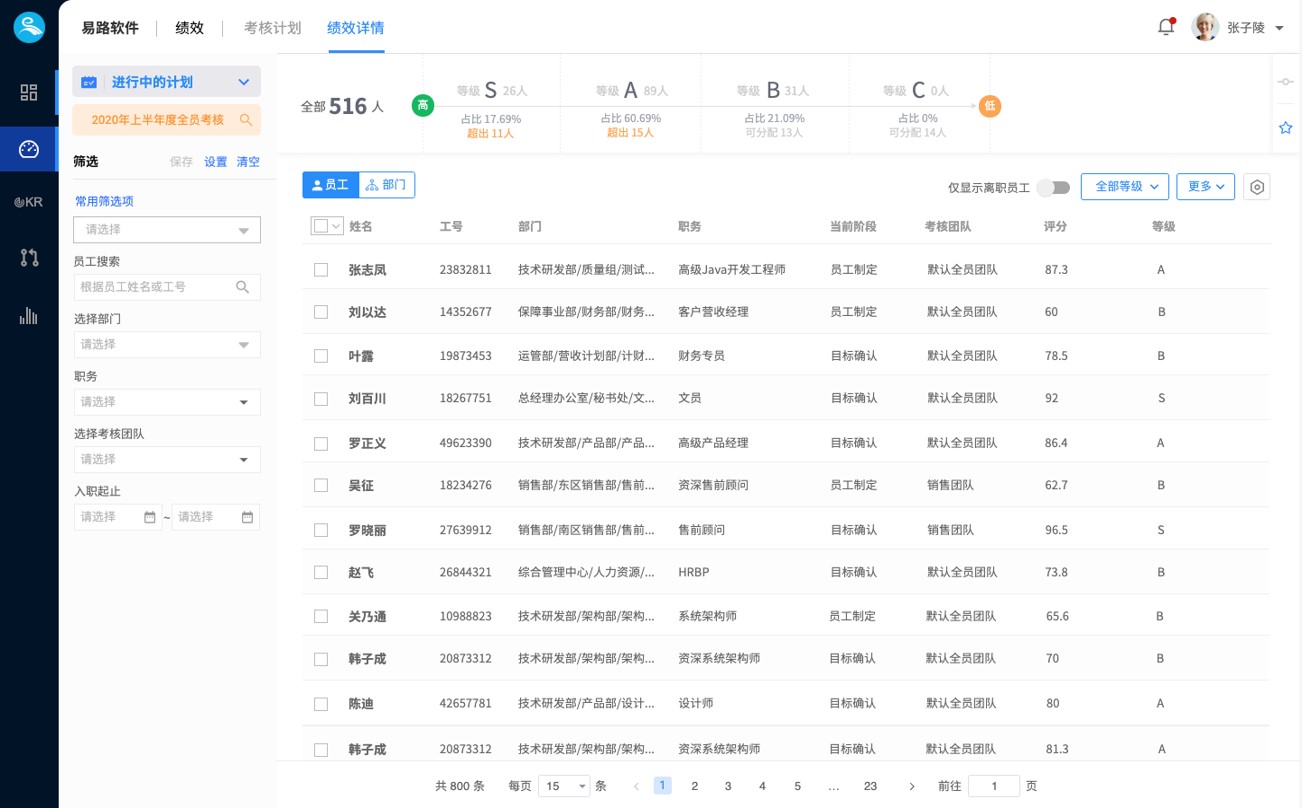Click the star favorite icon
This screenshot has height=808, width=1302.
1286,128
